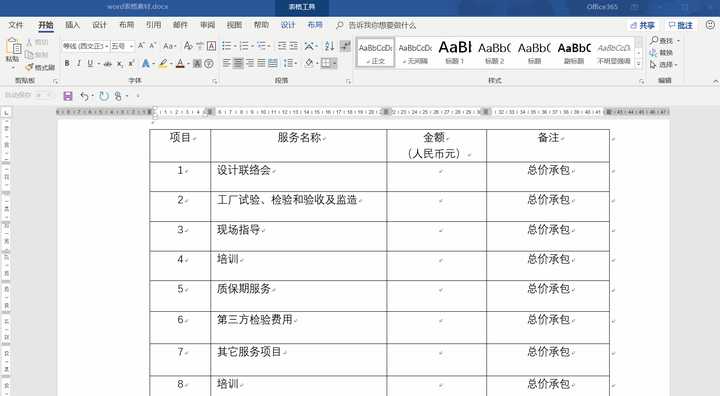Viewport: 720px width, 396px height.
Task: Open the 文件 (File) tab
Action: 16,25
